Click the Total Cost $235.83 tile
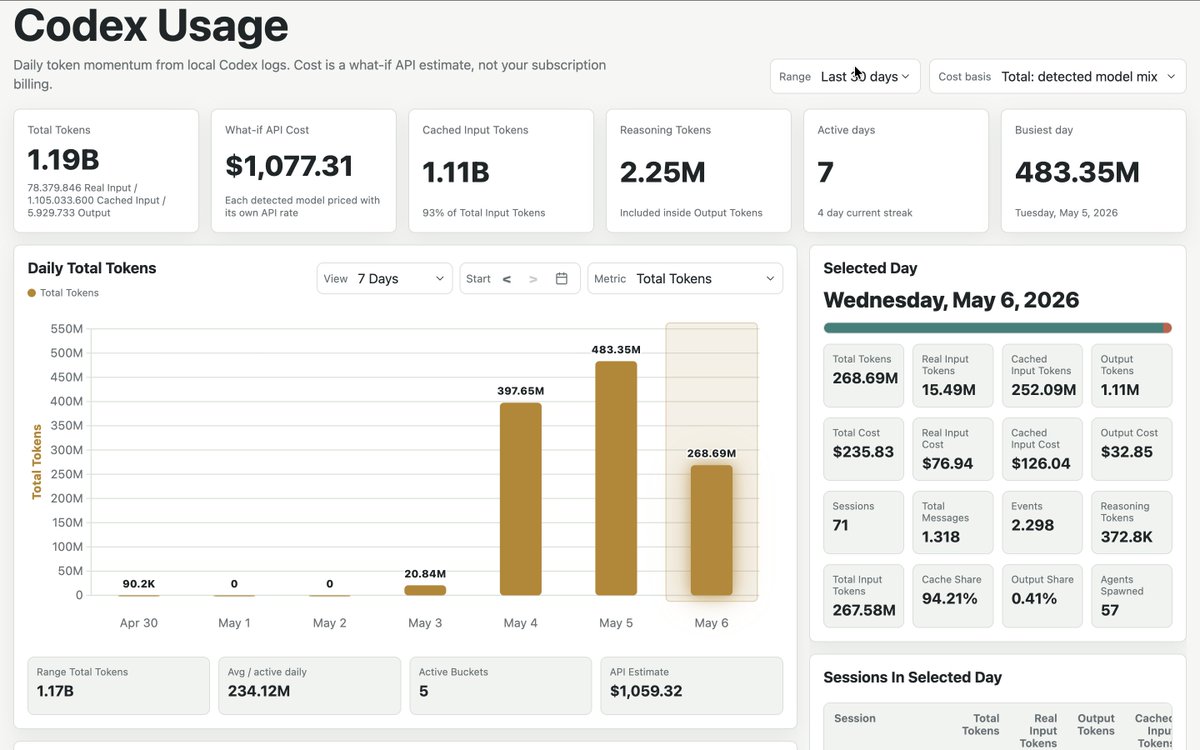Image resolution: width=1200 pixels, height=750 pixels. (863, 449)
